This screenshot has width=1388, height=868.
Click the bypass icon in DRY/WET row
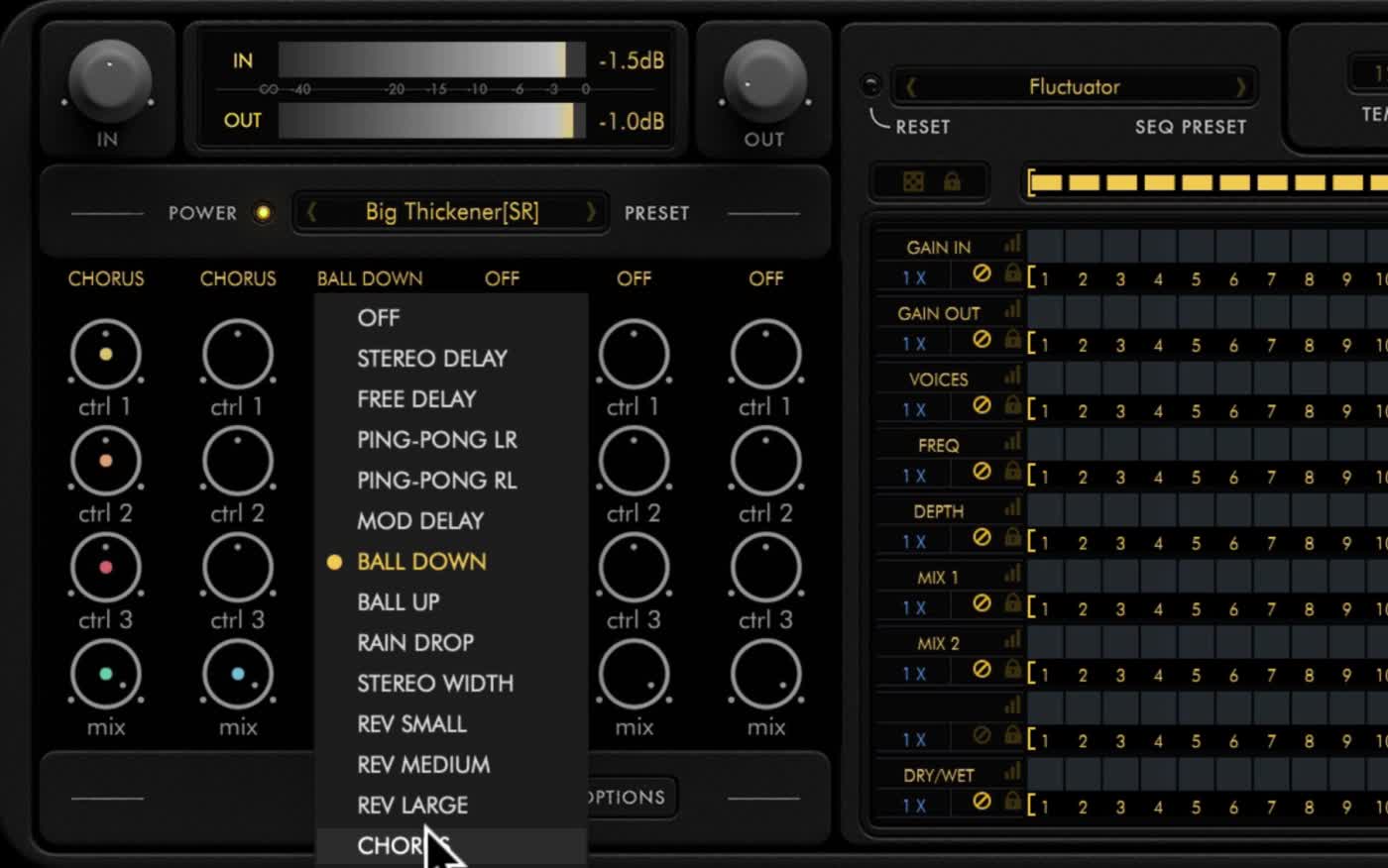(x=982, y=802)
